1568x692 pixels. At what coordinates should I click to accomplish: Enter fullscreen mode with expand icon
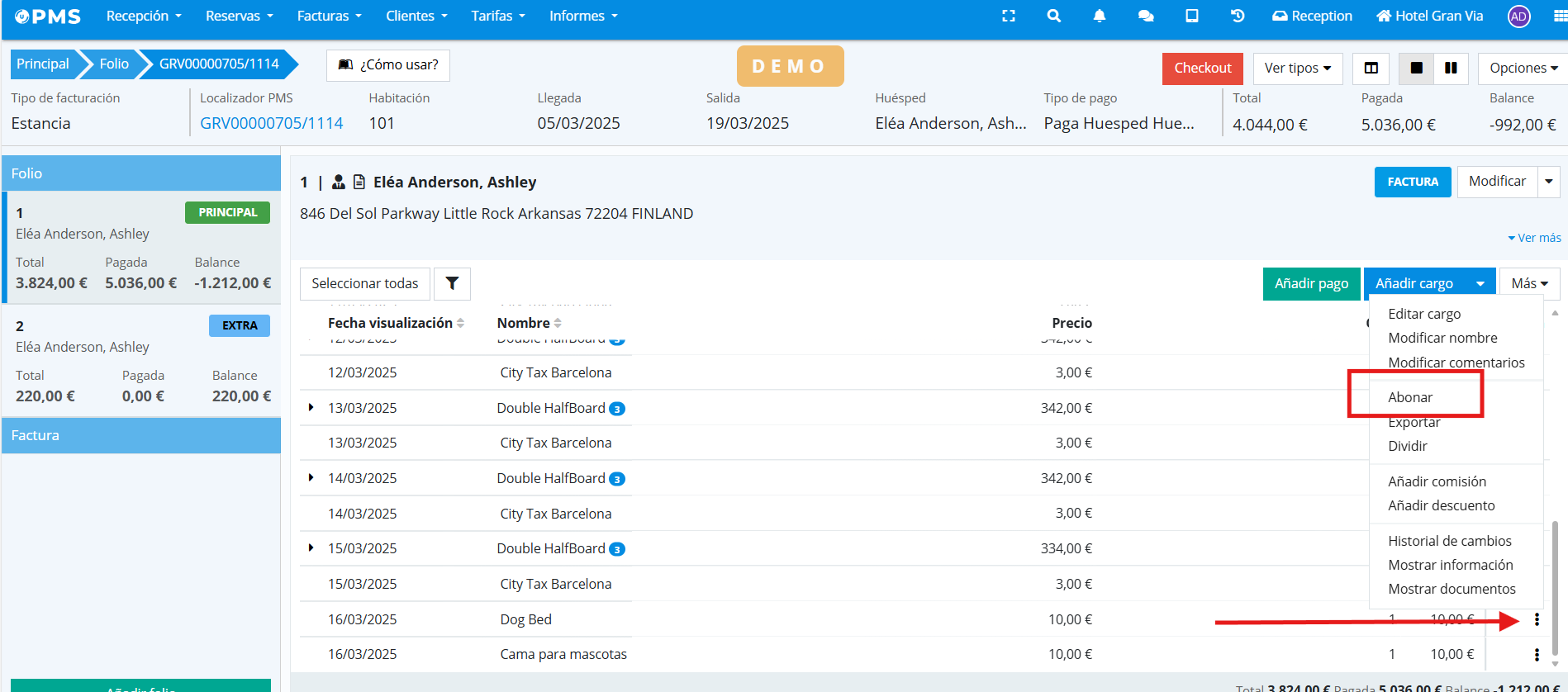[1008, 16]
